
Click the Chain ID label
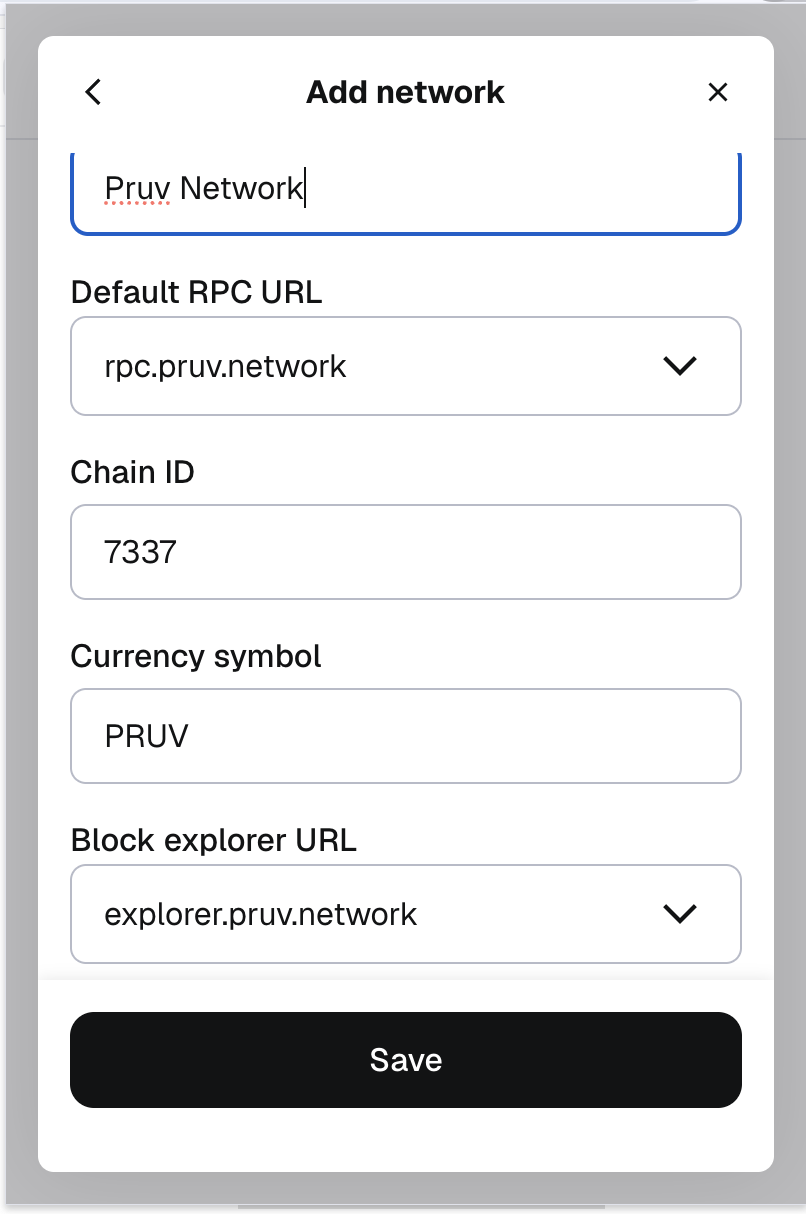point(132,472)
